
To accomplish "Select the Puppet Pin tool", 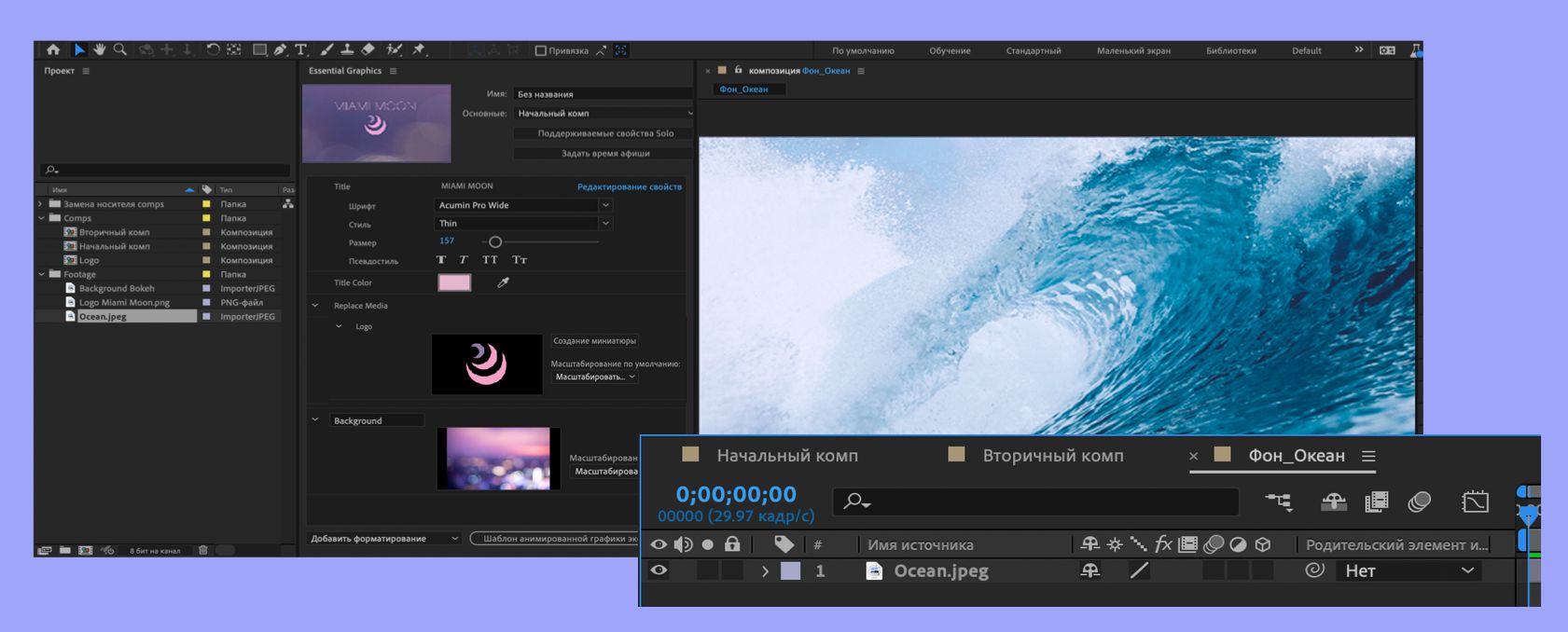I will tap(419, 50).
